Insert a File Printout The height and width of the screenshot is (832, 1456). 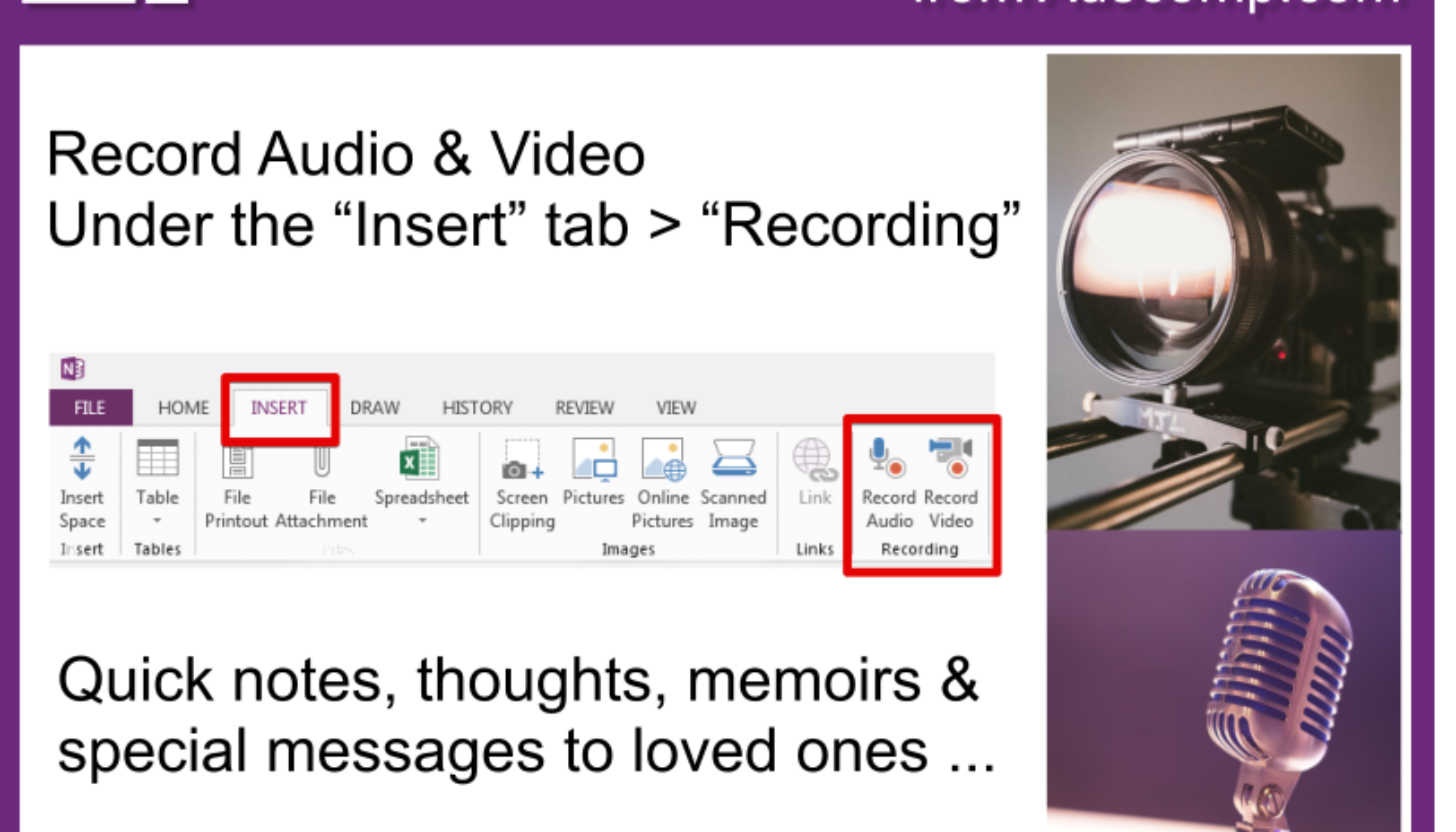pyautogui.click(x=236, y=478)
